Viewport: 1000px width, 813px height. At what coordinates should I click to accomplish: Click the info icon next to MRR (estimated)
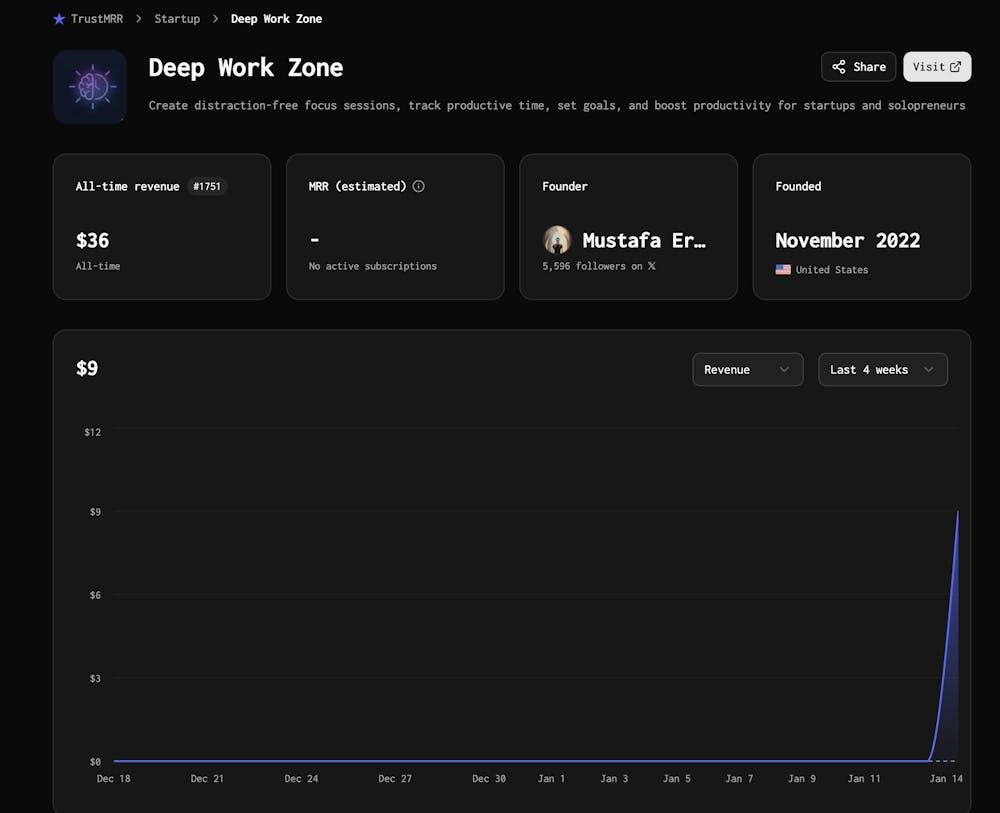pos(419,185)
